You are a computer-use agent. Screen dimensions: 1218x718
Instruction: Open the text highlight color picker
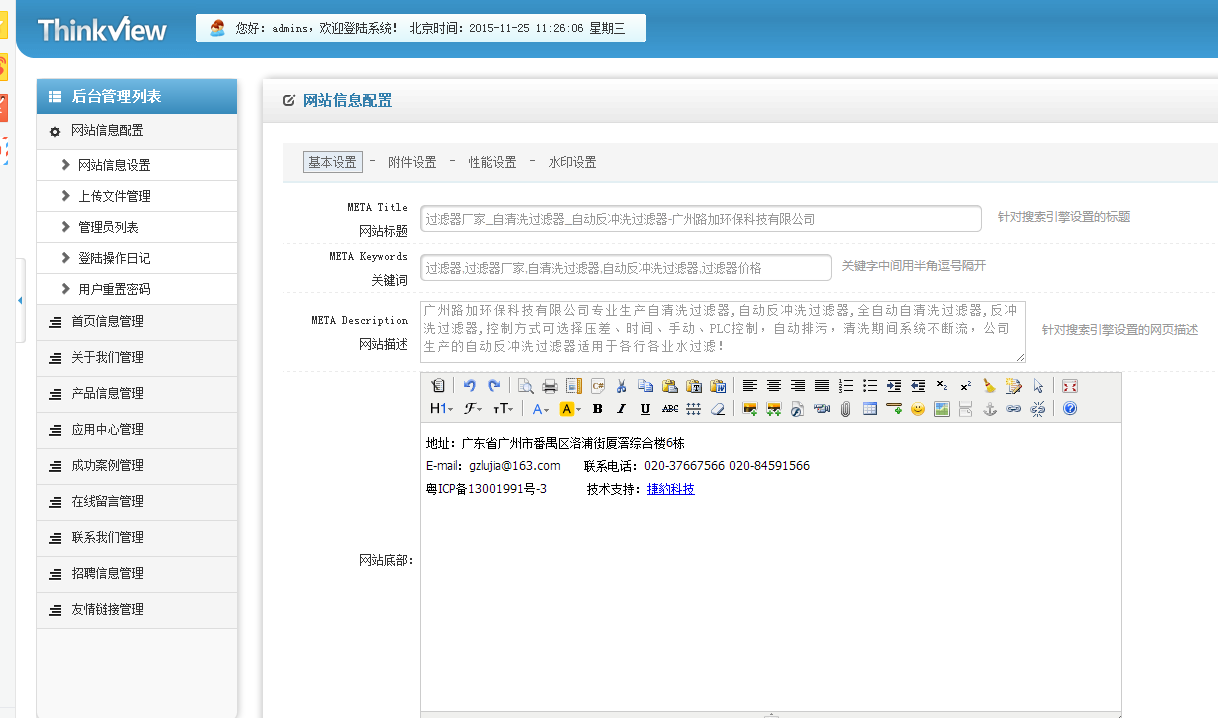point(570,409)
